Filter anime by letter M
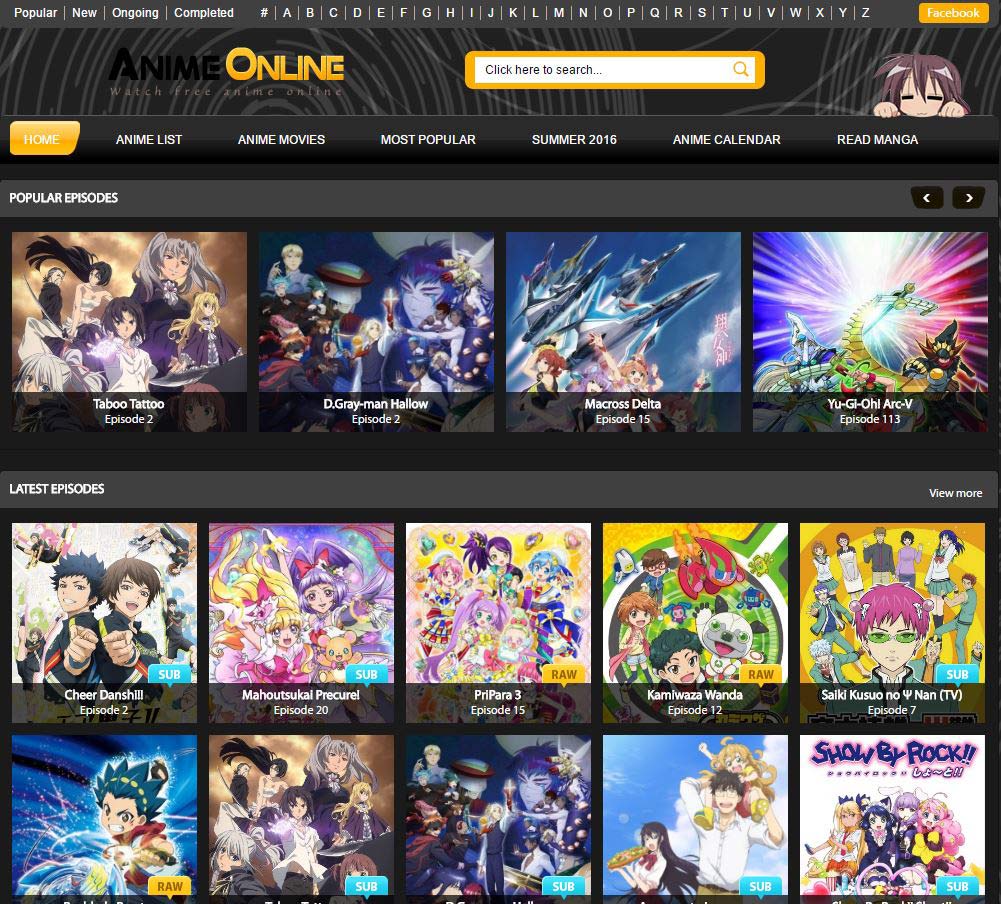 559,13
